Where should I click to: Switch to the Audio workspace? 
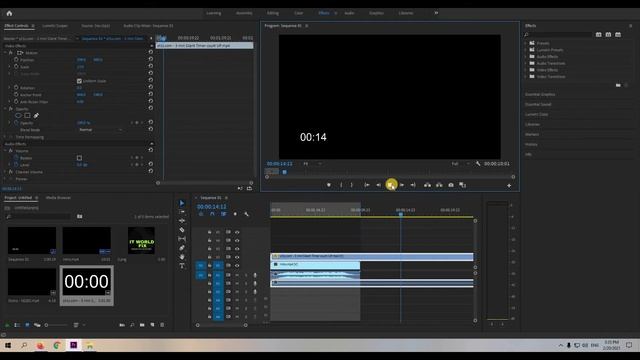pos(349,13)
